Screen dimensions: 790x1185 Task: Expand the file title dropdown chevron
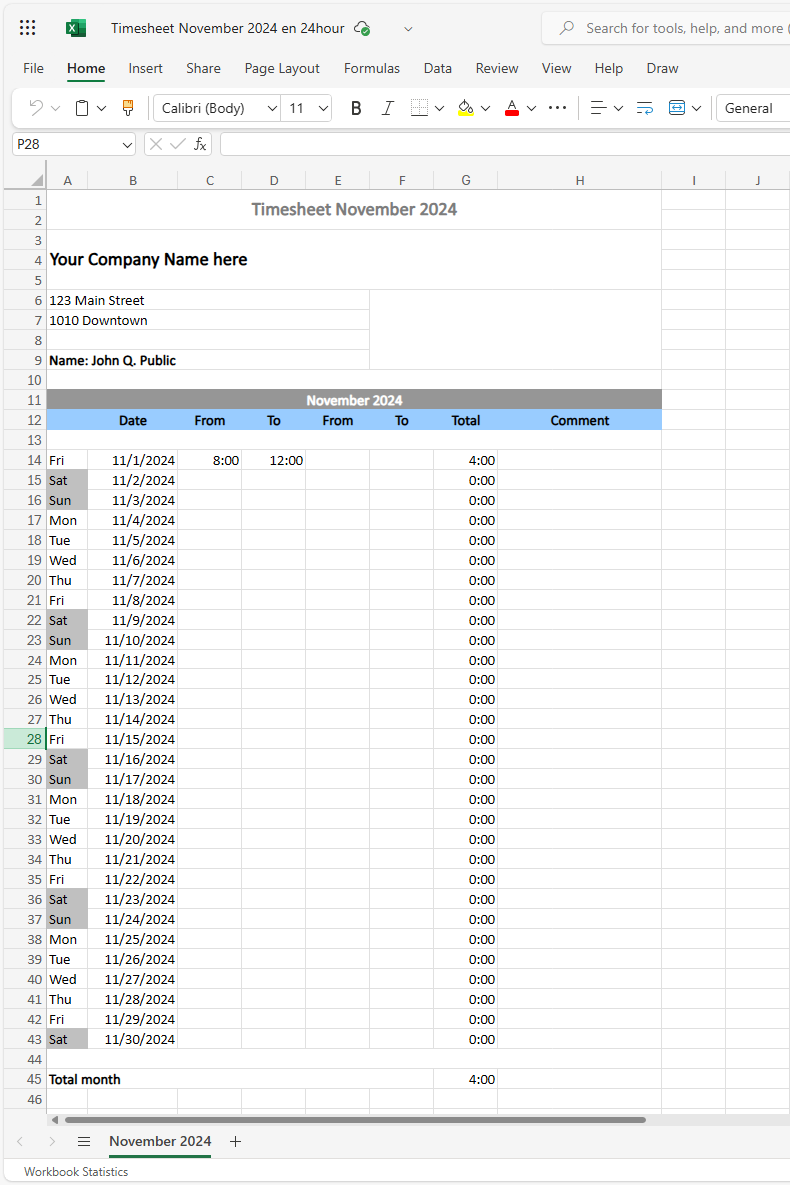click(408, 29)
